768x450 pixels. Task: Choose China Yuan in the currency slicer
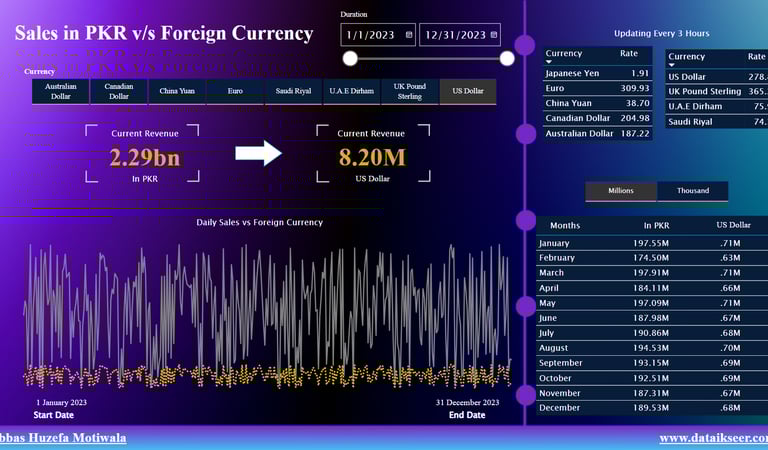[x=177, y=91]
